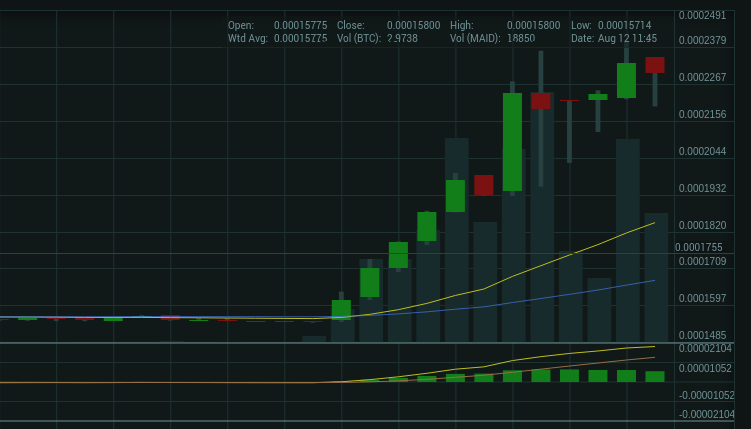Click the 0.0002379 price axis label
The image size is (751, 429).
click(702, 40)
